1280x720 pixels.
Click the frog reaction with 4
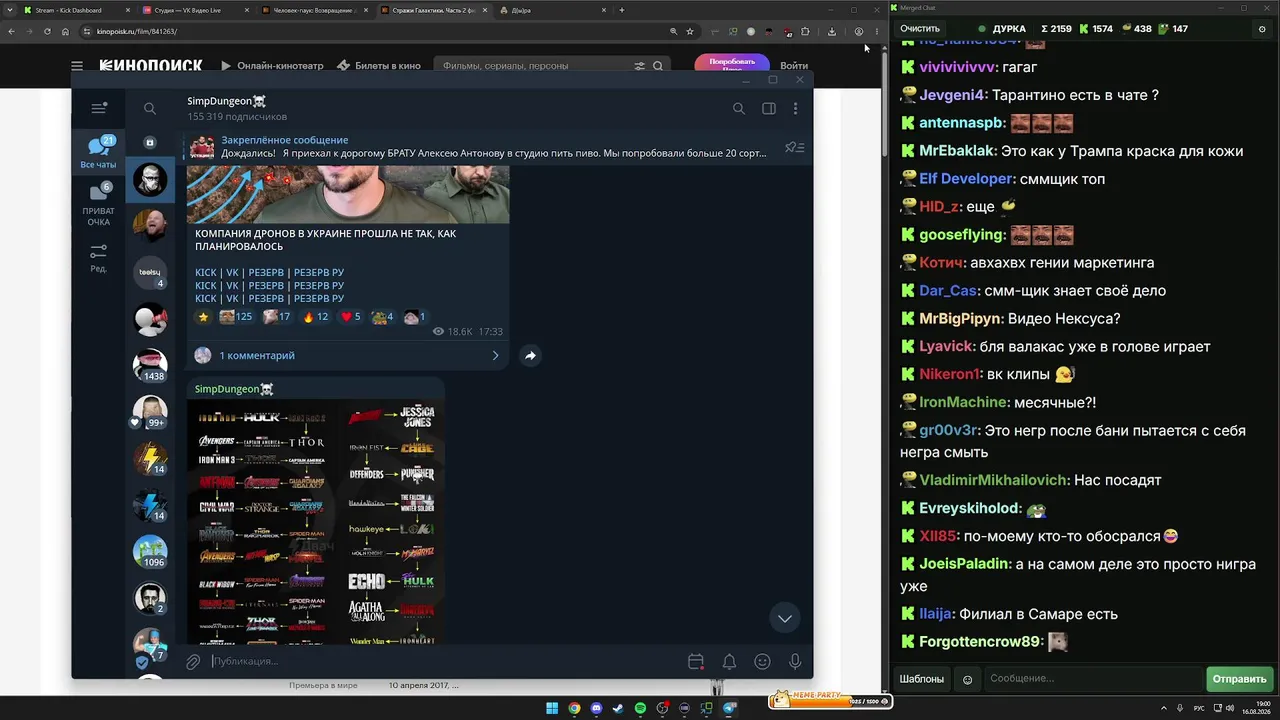(x=383, y=317)
